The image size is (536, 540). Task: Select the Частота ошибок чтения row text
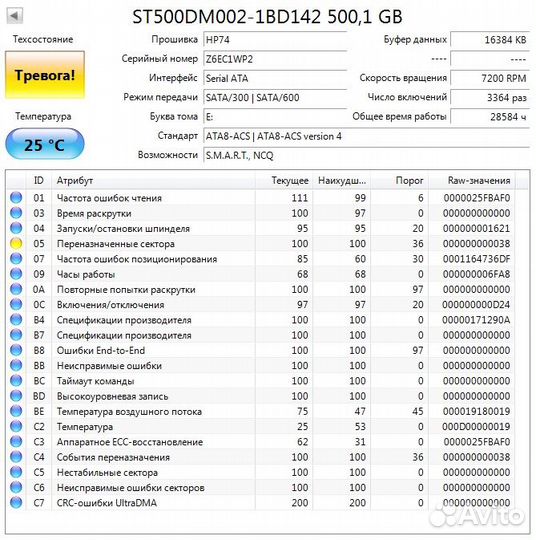(x=109, y=198)
